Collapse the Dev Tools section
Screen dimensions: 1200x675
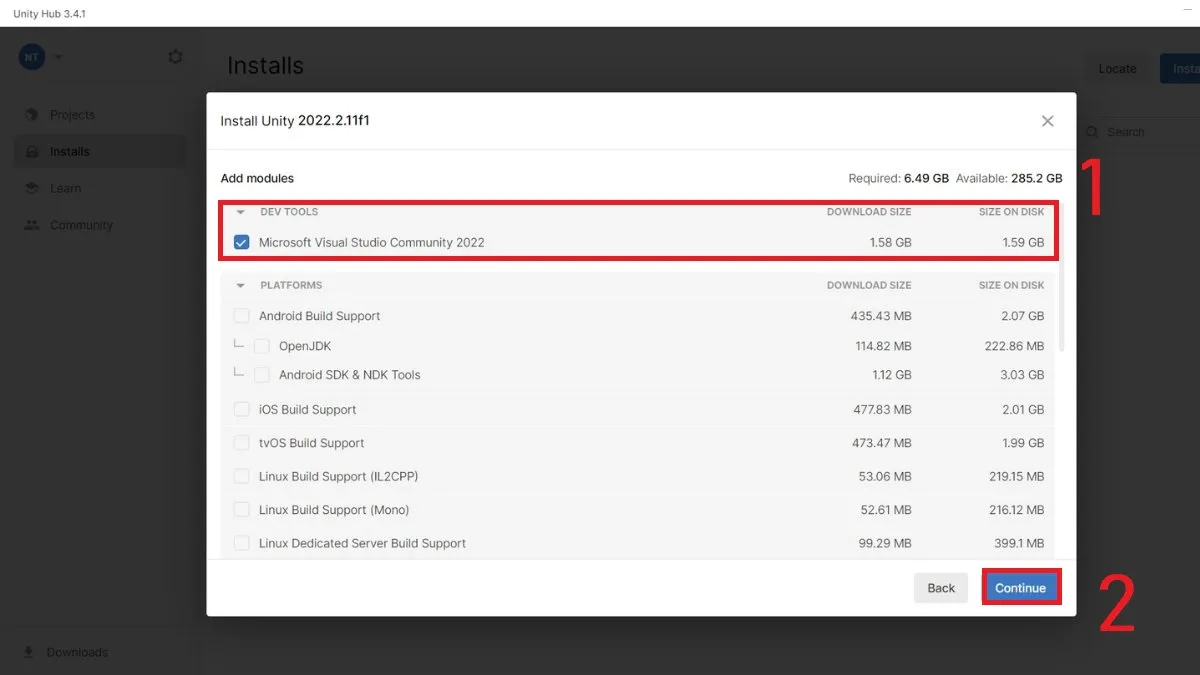(241, 212)
